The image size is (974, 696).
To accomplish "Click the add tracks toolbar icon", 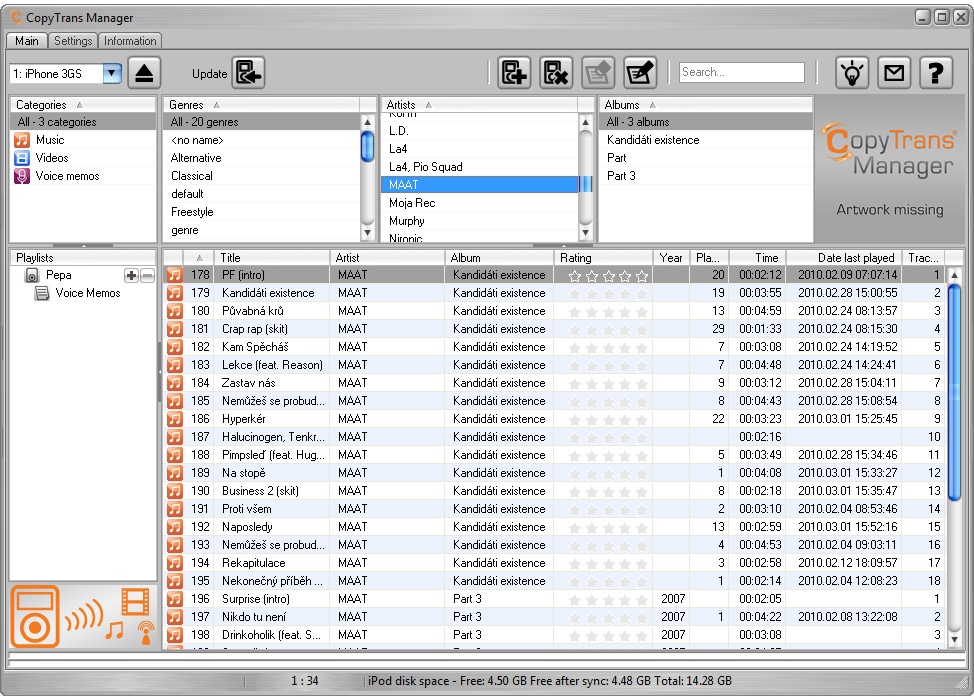I will click(x=514, y=73).
